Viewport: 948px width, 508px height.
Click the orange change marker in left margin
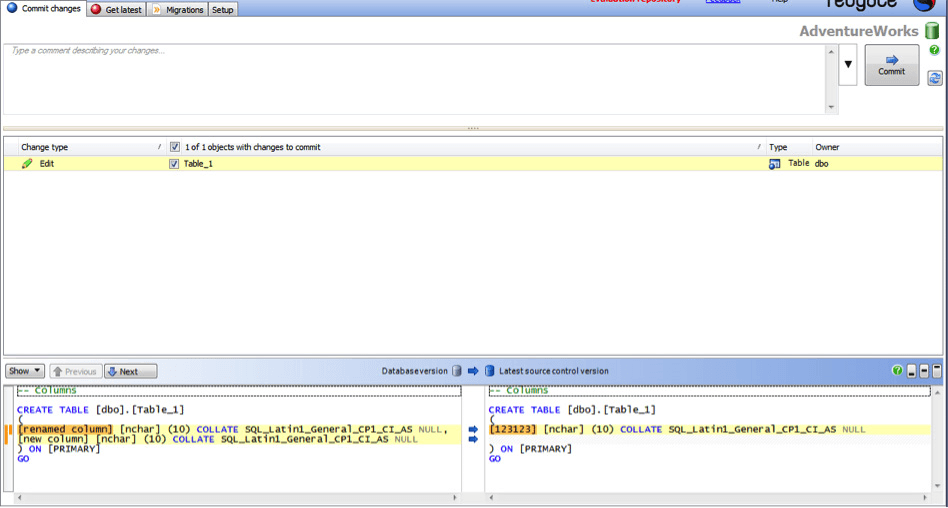(x=8, y=434)
